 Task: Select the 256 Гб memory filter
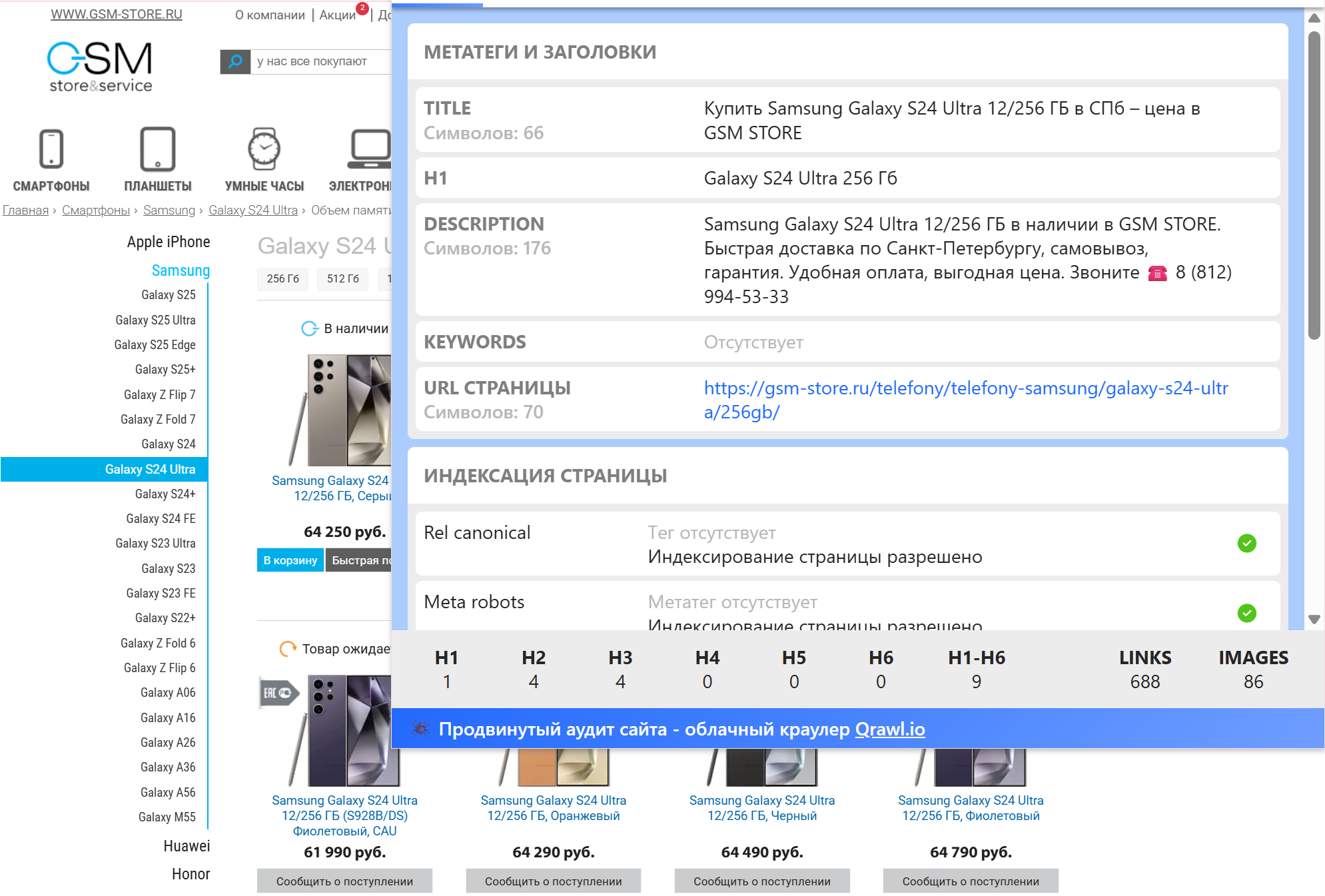[282, 278]
